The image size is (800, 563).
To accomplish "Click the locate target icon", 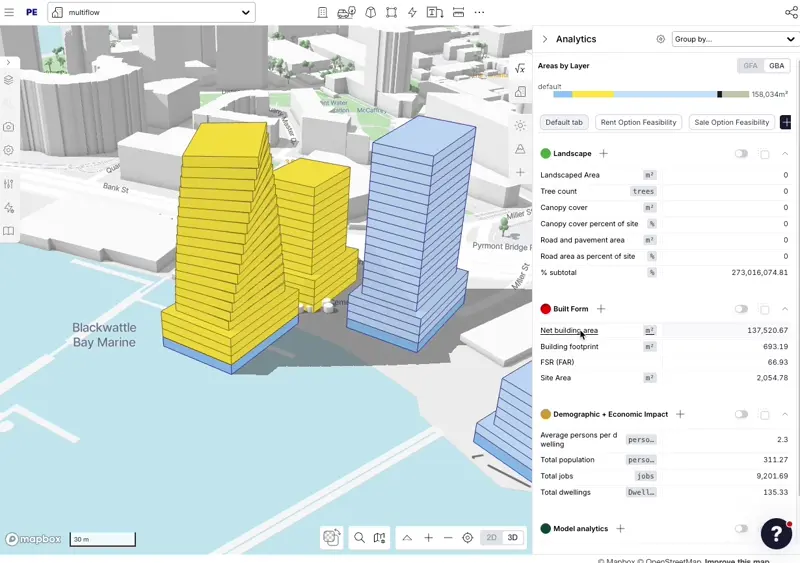I will point(467,537).
